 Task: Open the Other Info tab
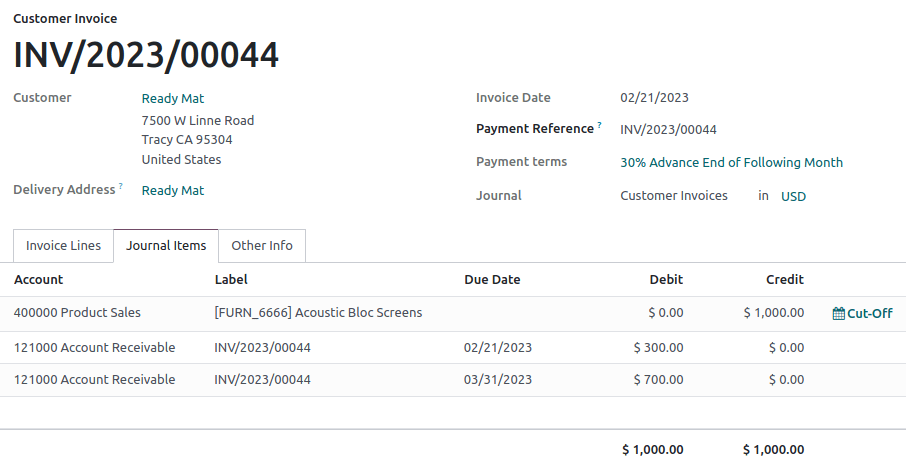(262, 246)
